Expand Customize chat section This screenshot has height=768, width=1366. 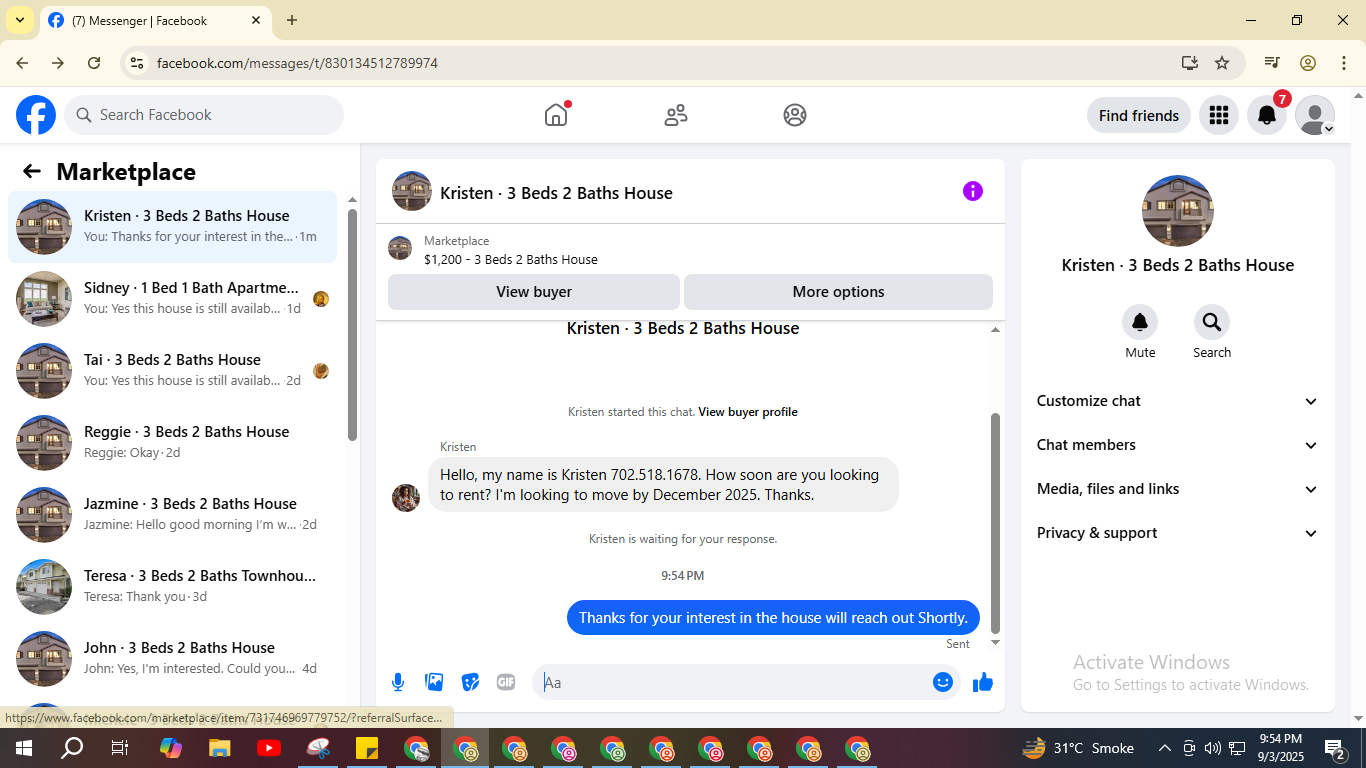tap(1178, 401)
